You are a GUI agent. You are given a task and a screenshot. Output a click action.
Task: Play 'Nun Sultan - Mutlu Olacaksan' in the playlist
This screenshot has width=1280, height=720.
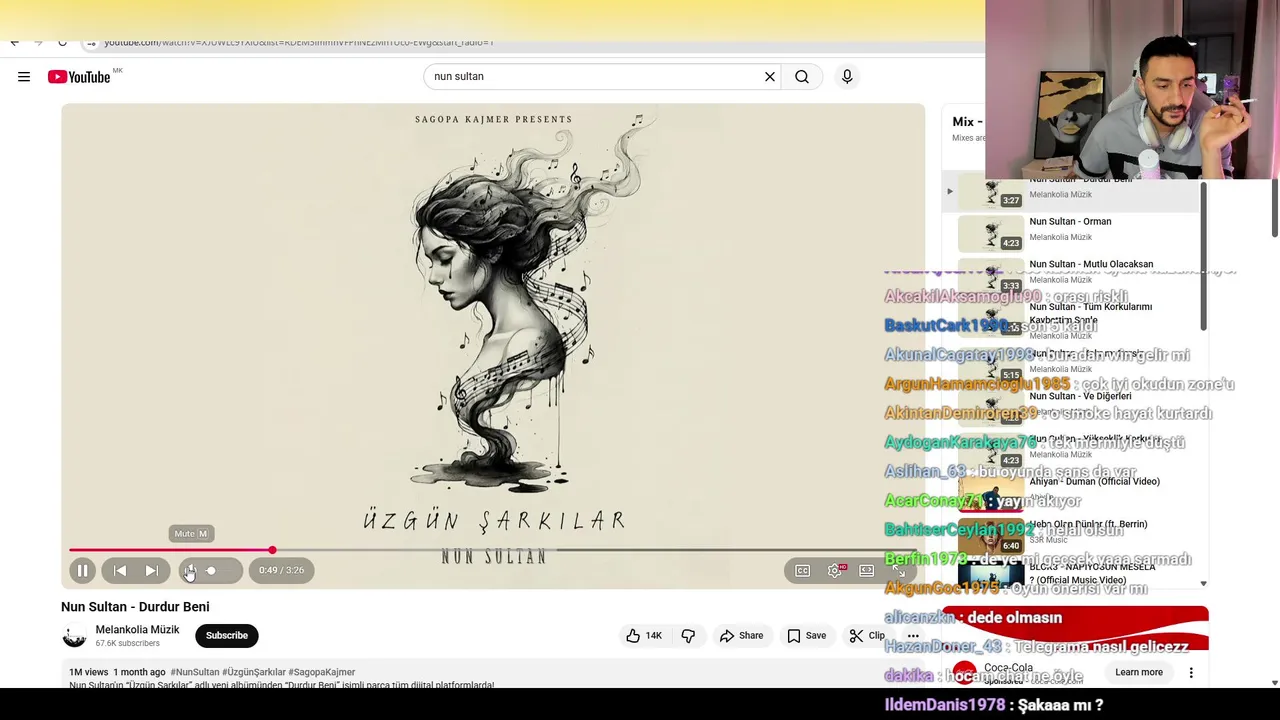[x=1091, y=264]
